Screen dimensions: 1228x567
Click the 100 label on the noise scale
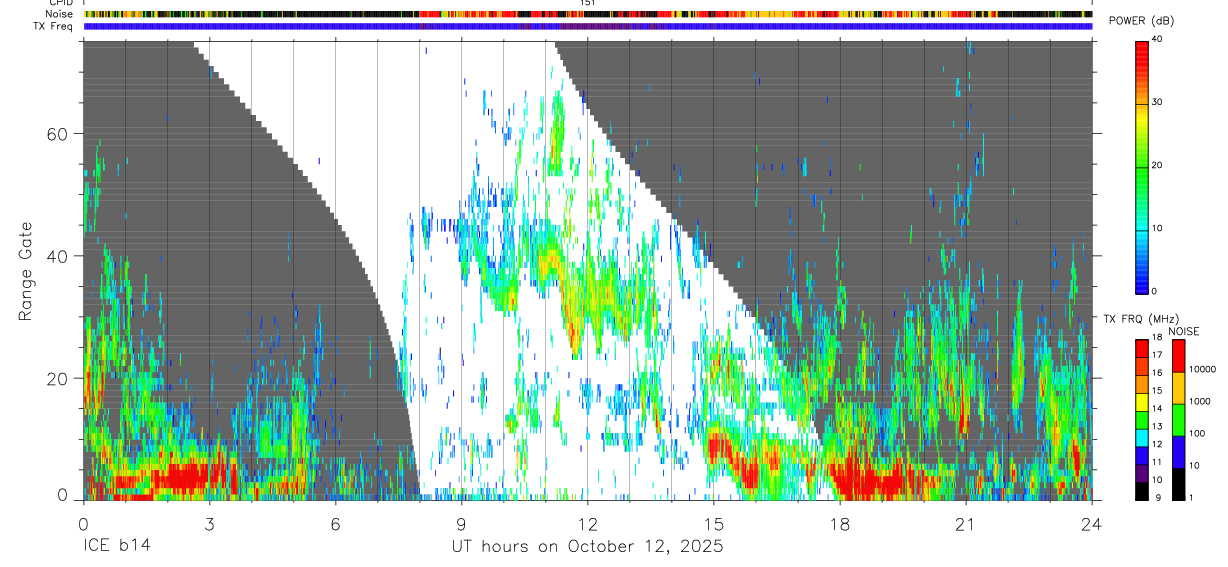pyautogui.click(x=1198, y=434)
